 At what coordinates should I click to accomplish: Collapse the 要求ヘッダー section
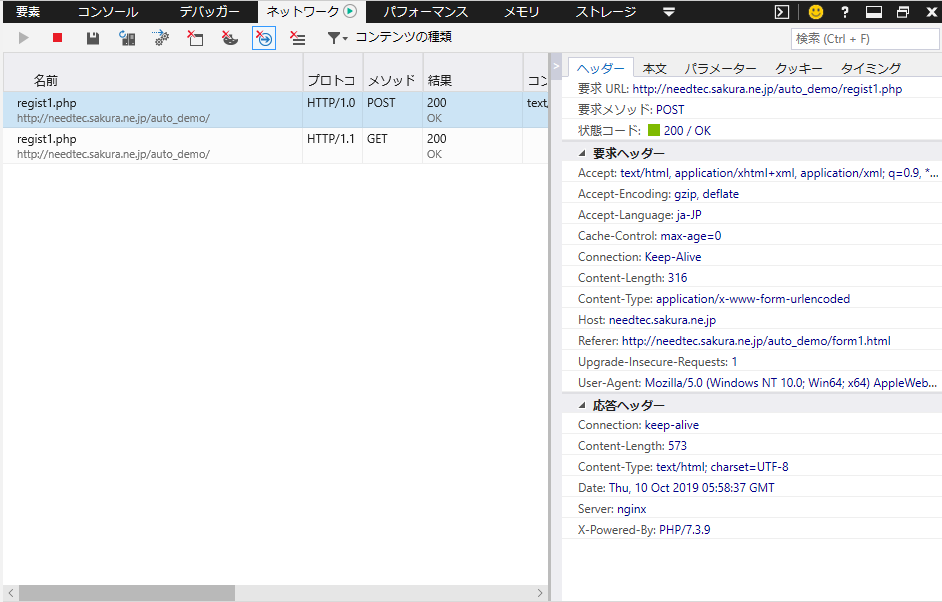pos(582,153)
